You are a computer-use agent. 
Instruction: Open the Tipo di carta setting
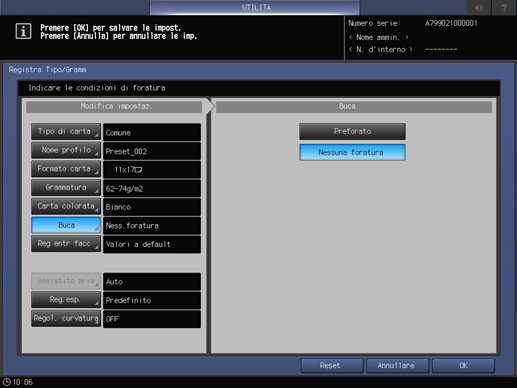[66, 132]
